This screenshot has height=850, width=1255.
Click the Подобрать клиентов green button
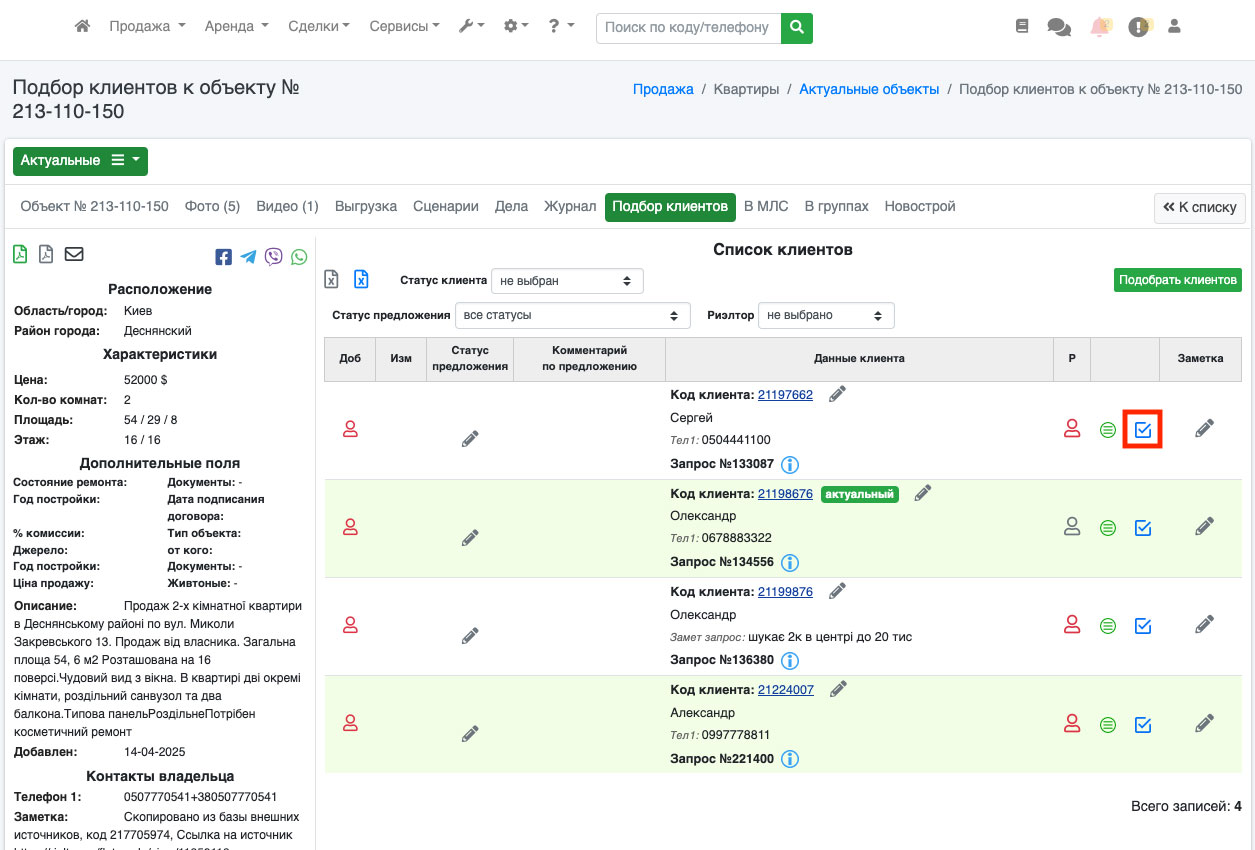coord(1177,280)
